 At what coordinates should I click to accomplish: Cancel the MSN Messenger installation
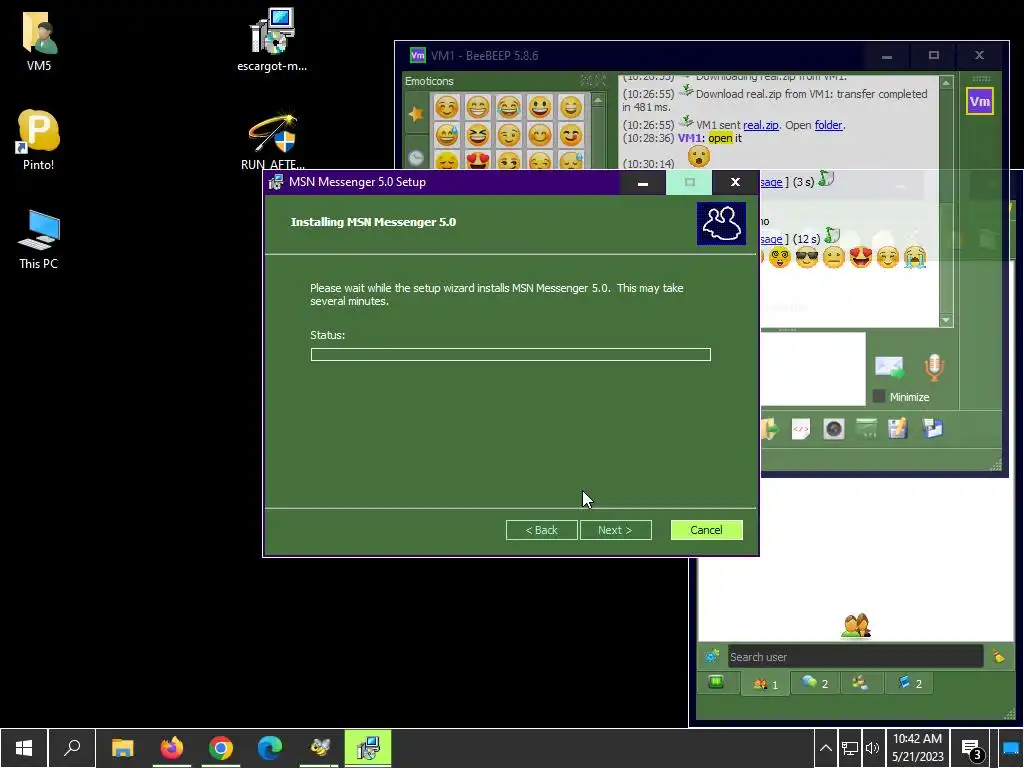pyautogui.click(x=706, y=530)
